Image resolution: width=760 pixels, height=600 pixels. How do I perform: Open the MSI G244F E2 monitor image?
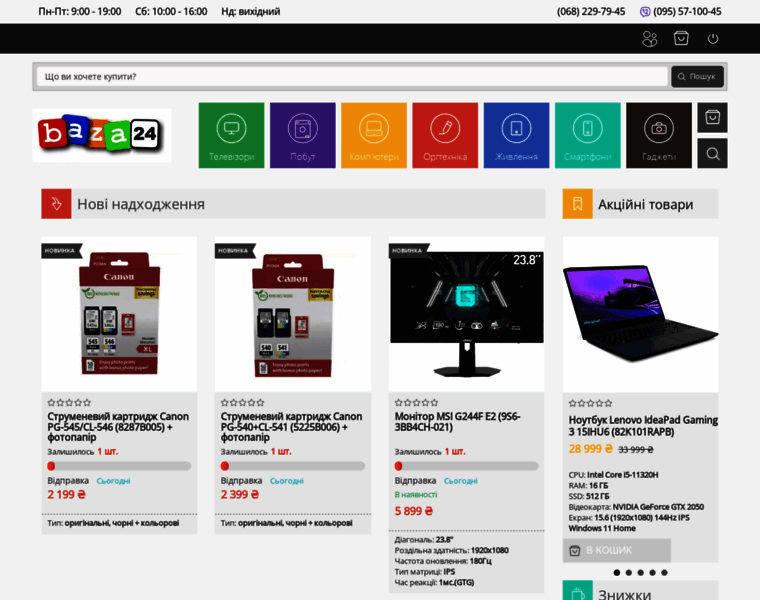coord(466,314)
